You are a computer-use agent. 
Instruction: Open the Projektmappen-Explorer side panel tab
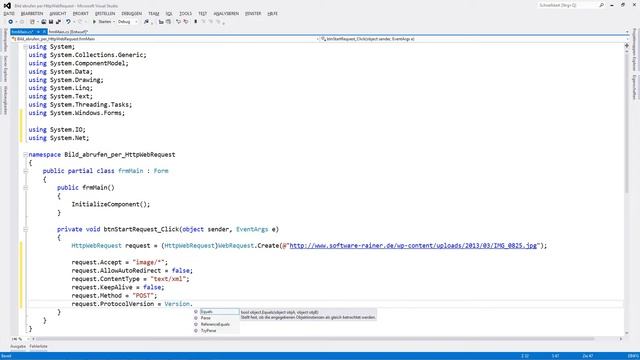(x=635, y=49)
